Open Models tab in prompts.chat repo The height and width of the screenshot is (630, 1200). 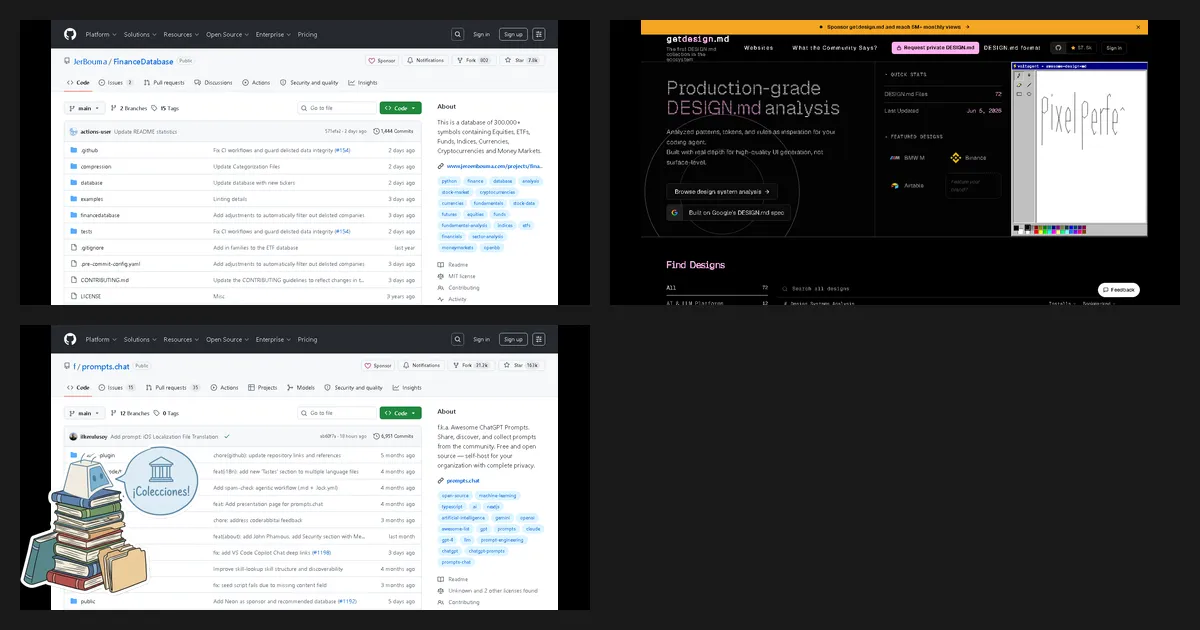coord(300,388)
